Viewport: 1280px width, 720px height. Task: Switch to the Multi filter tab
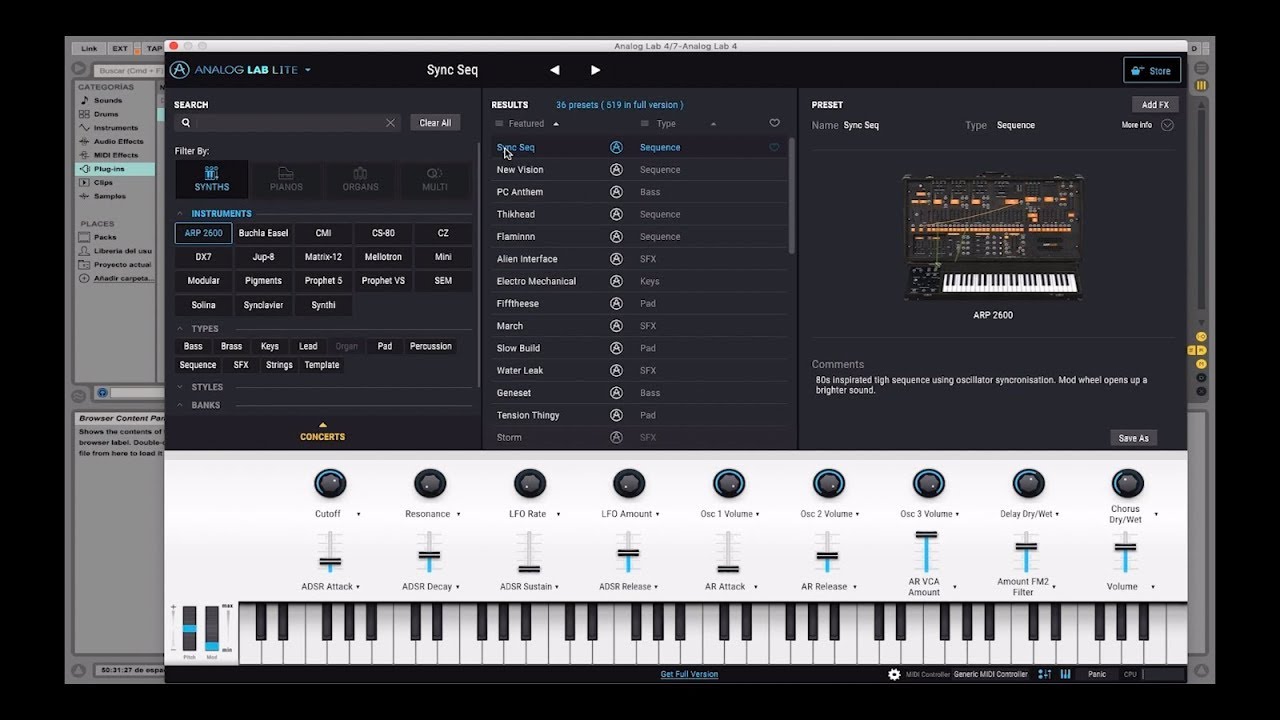tap(435, 179)
